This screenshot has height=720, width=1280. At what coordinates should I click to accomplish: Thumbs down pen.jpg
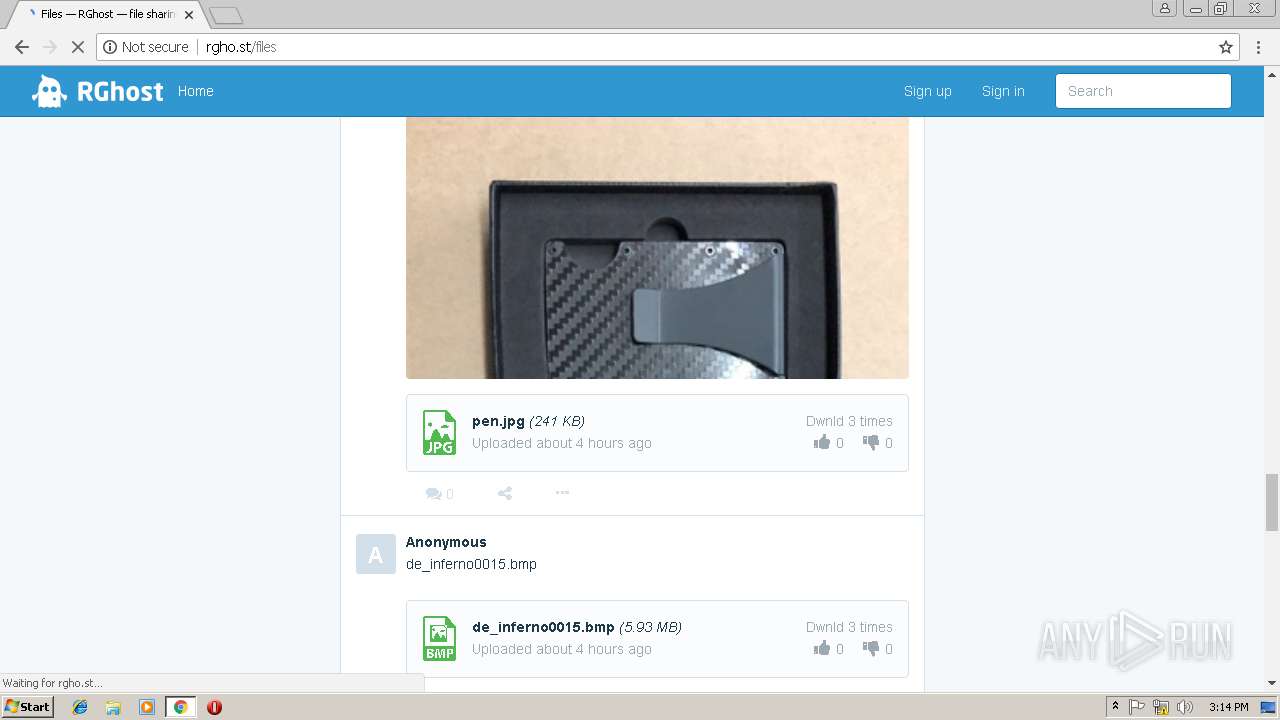871,443
